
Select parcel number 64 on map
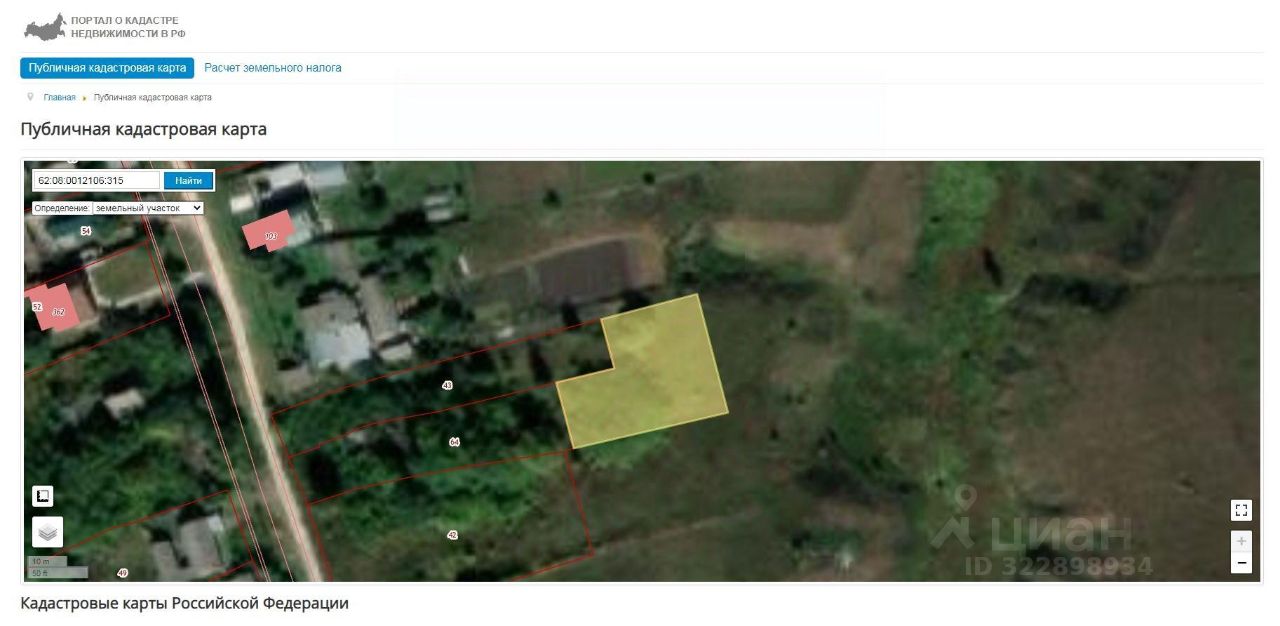pyautogui.click(x=454, y=441)
